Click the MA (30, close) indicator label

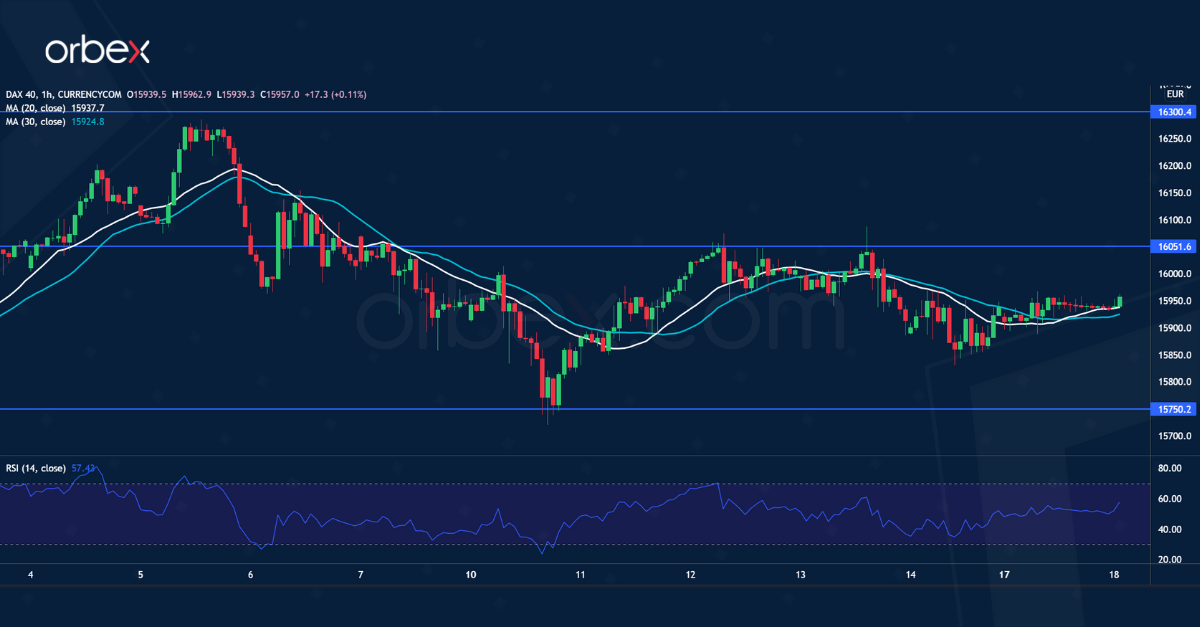point(35,122)
